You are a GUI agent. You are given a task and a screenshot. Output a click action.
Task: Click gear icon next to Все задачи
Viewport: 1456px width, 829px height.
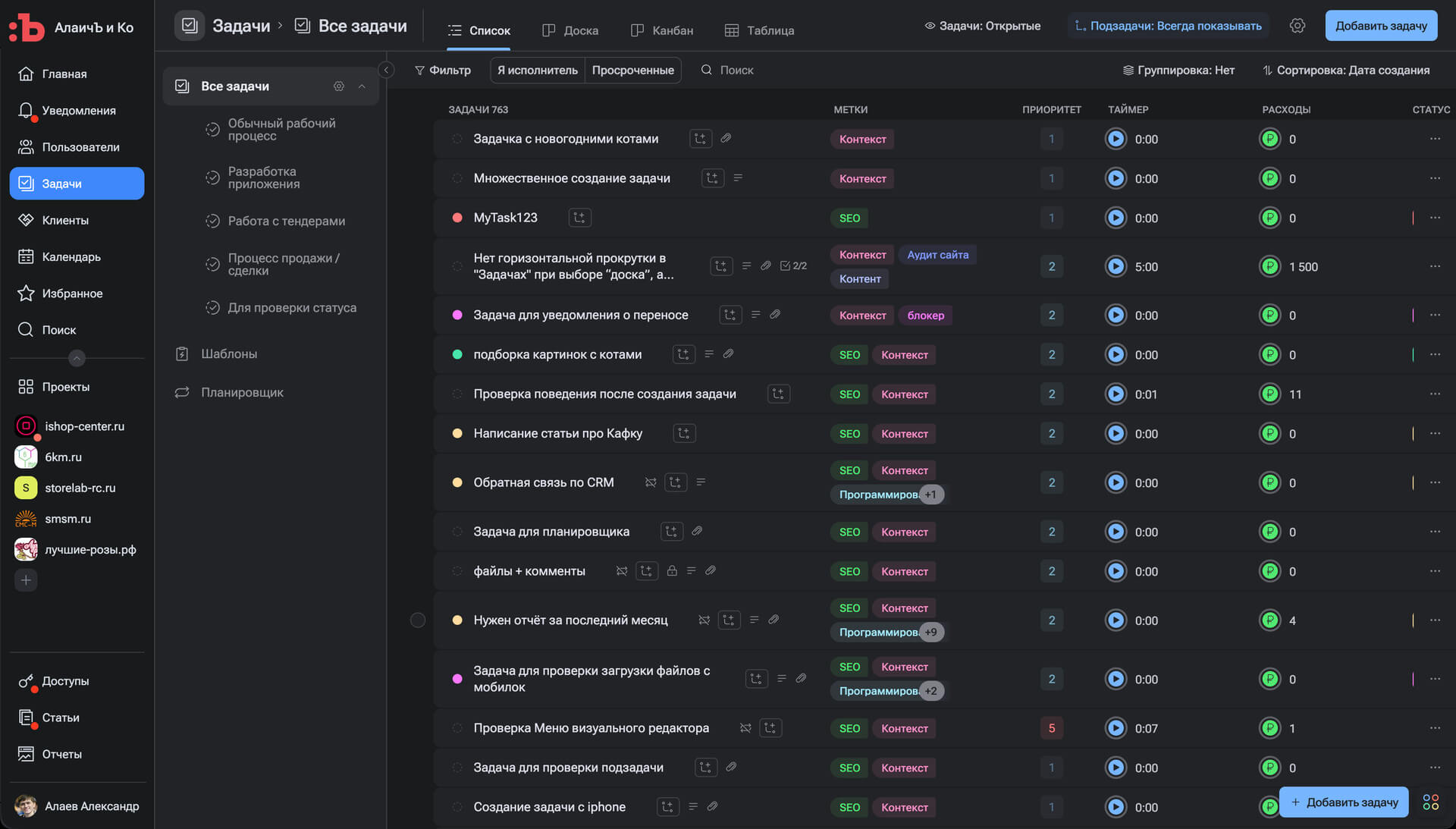pos(339,86)
